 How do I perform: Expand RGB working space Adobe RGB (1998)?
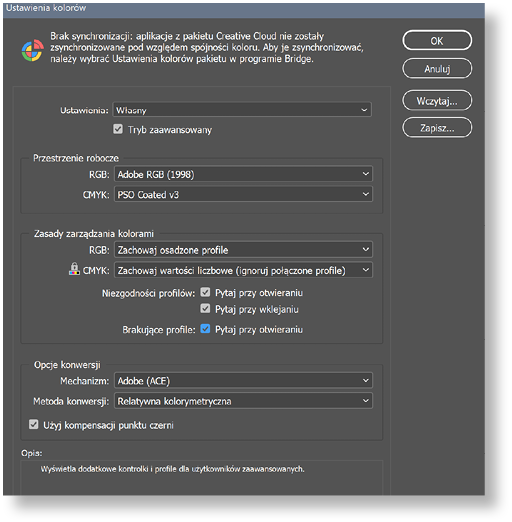click(x=243, y=174)
